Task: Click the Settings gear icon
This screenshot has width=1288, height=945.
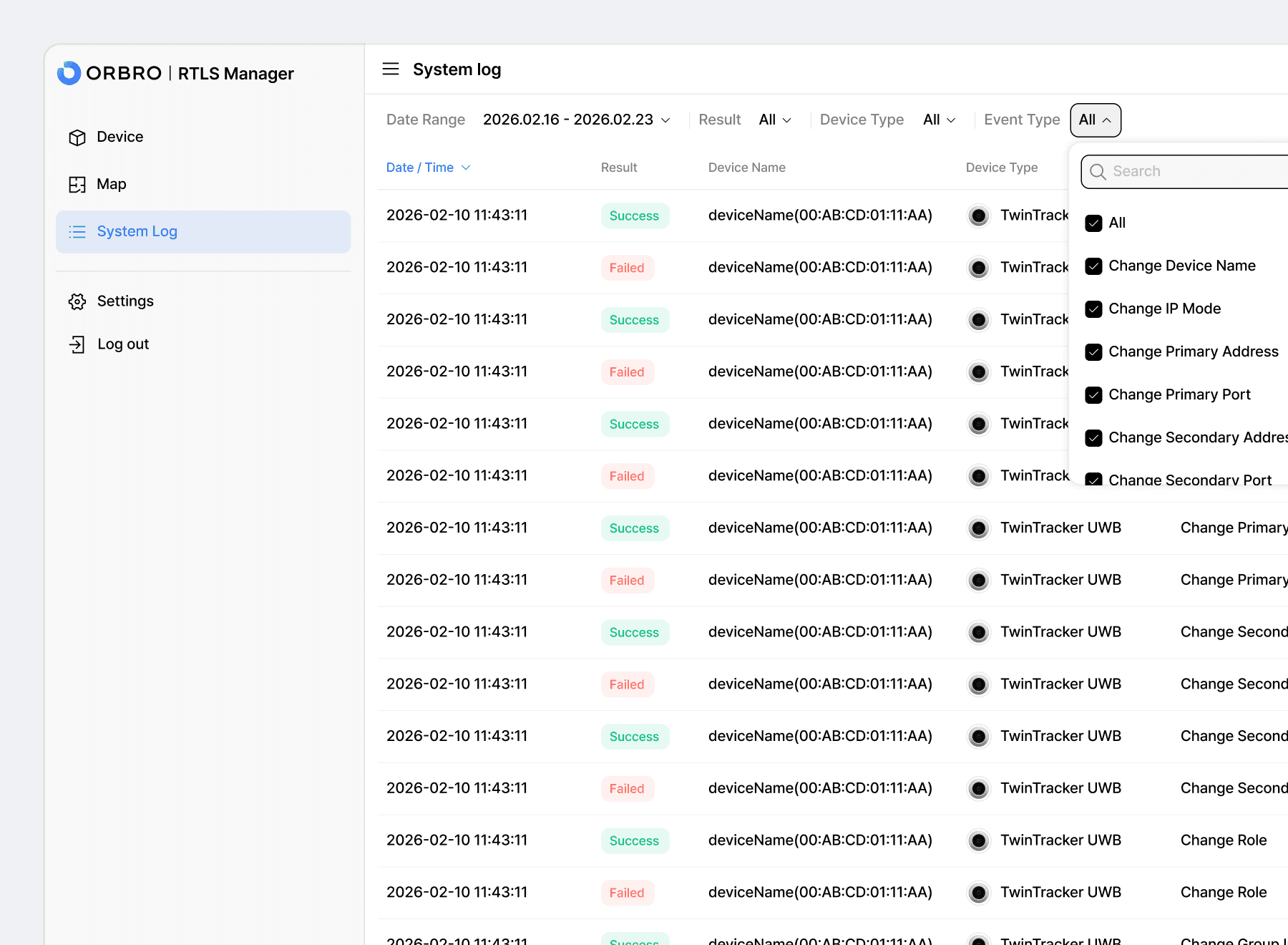Action: (77, 301)
